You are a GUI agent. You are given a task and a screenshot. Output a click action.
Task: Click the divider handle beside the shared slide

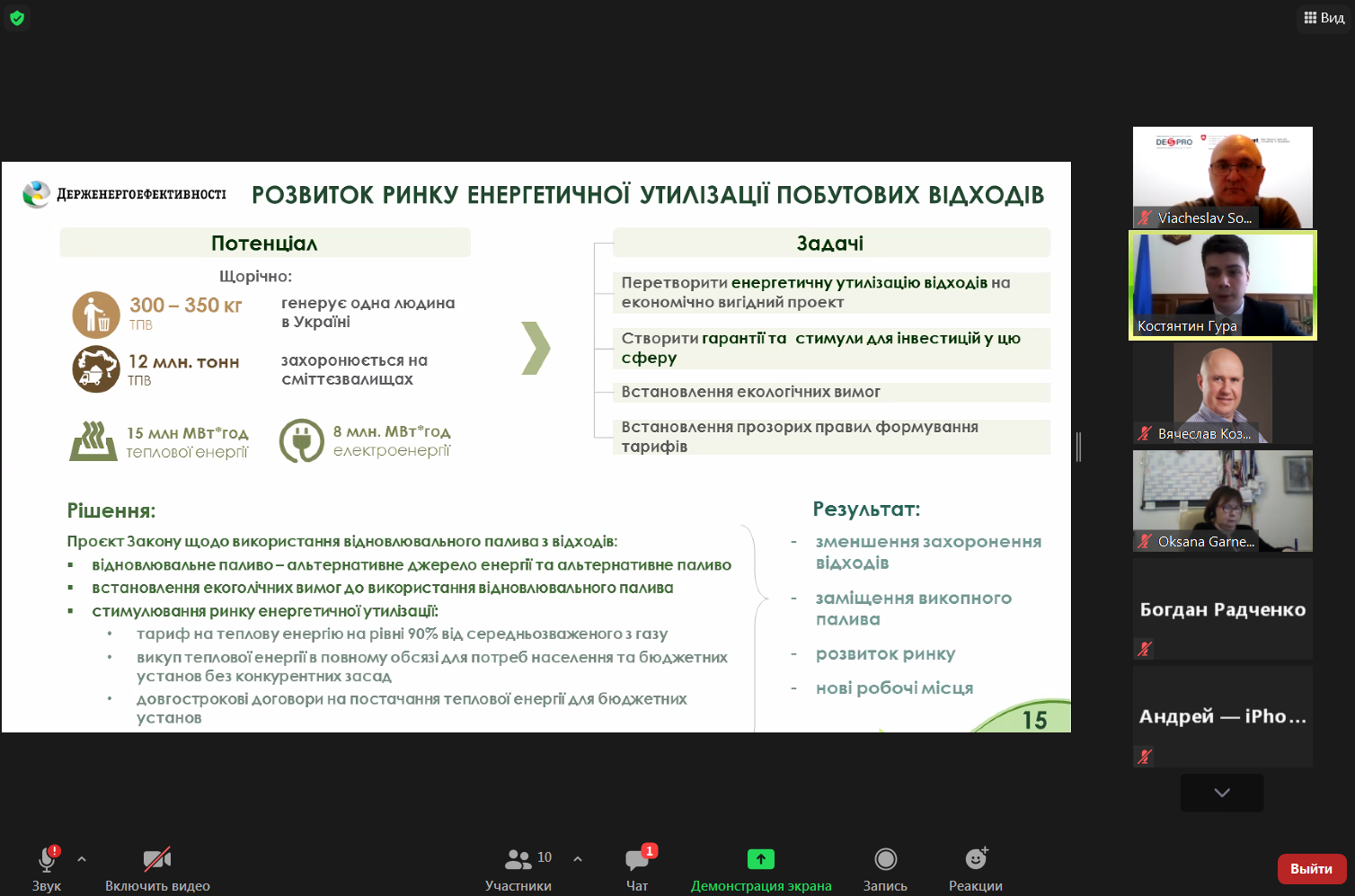[x=1078, y=447]
